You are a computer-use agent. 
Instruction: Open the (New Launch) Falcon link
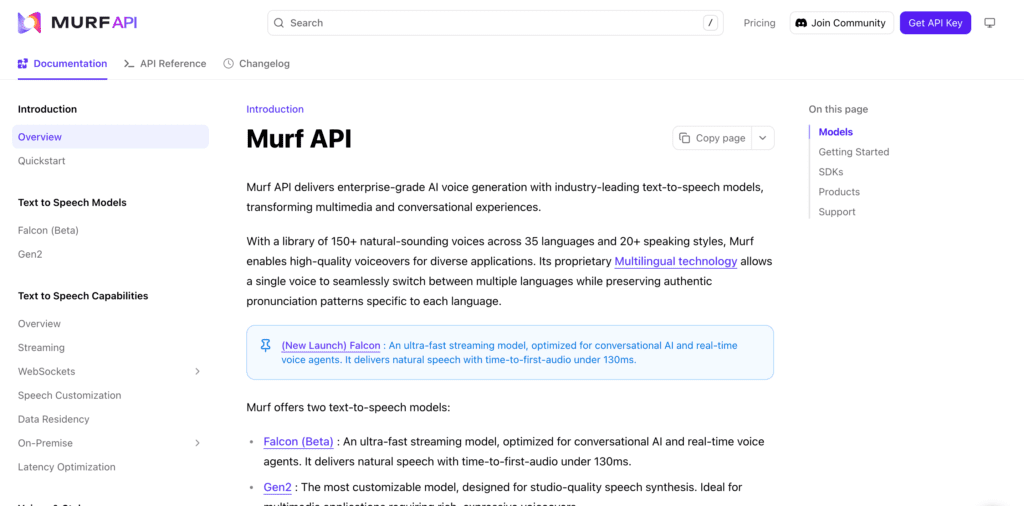[330, 345]
